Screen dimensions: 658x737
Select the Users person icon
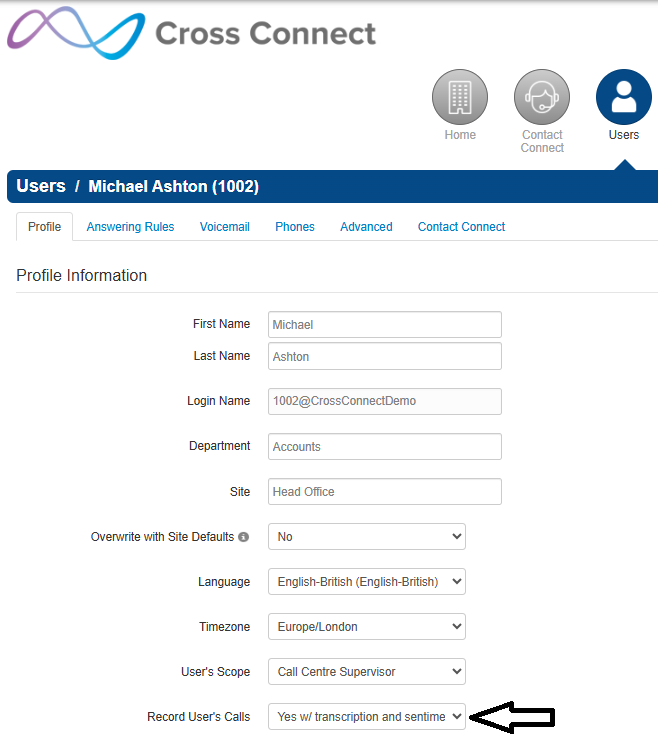[x=624, y=97]
